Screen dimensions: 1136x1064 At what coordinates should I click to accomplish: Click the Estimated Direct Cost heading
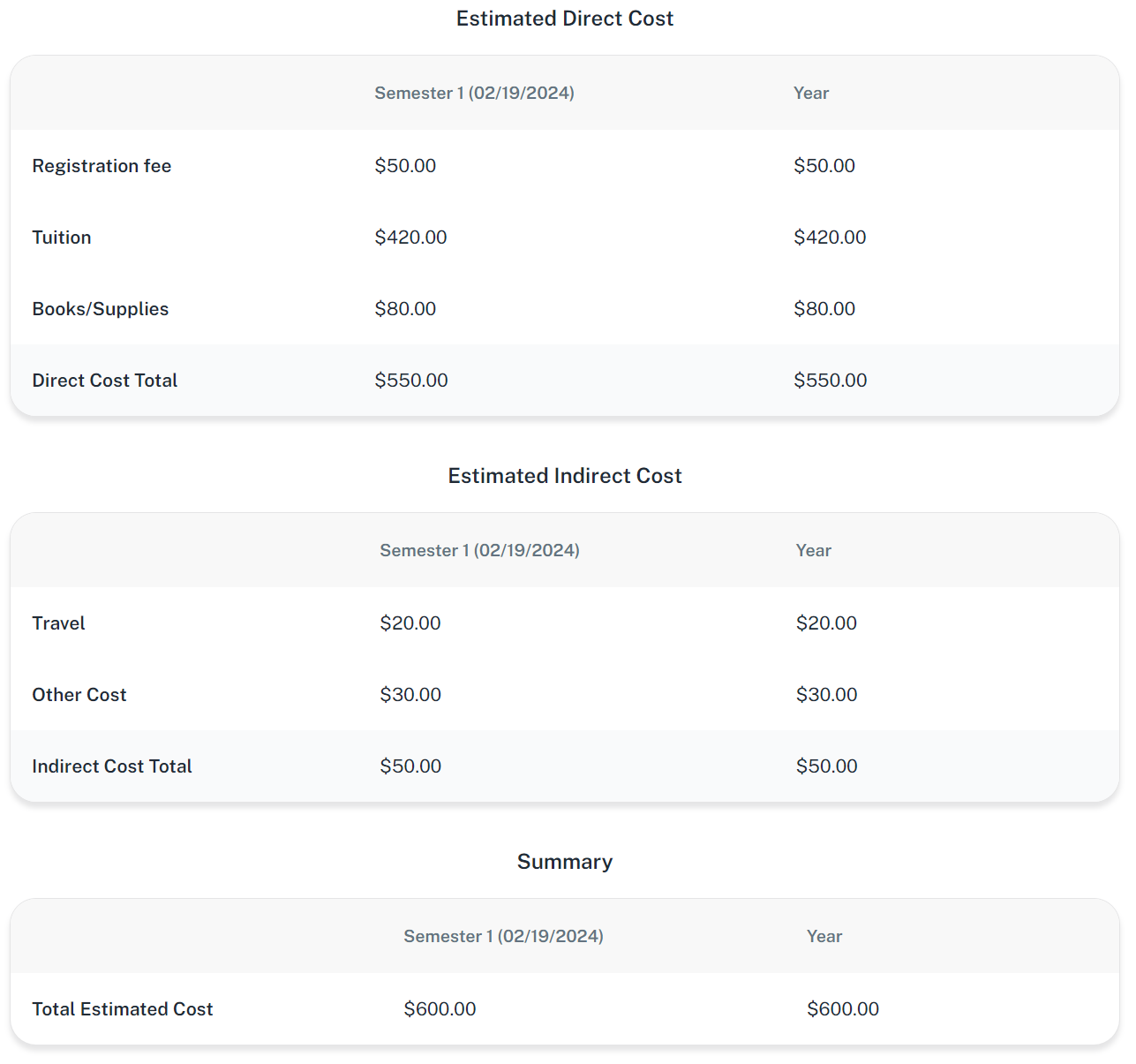564,19
